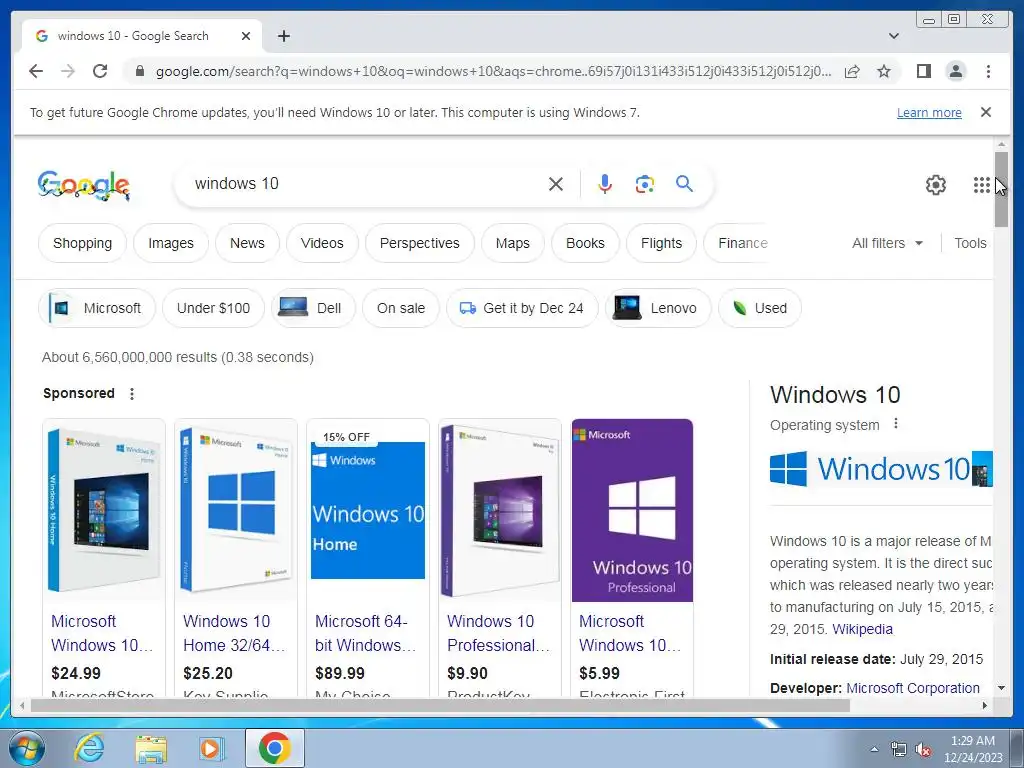This screenshot has width=1024, height=768.
Task: Reload the page with the refresh icon
Action: tap(100, 71)
